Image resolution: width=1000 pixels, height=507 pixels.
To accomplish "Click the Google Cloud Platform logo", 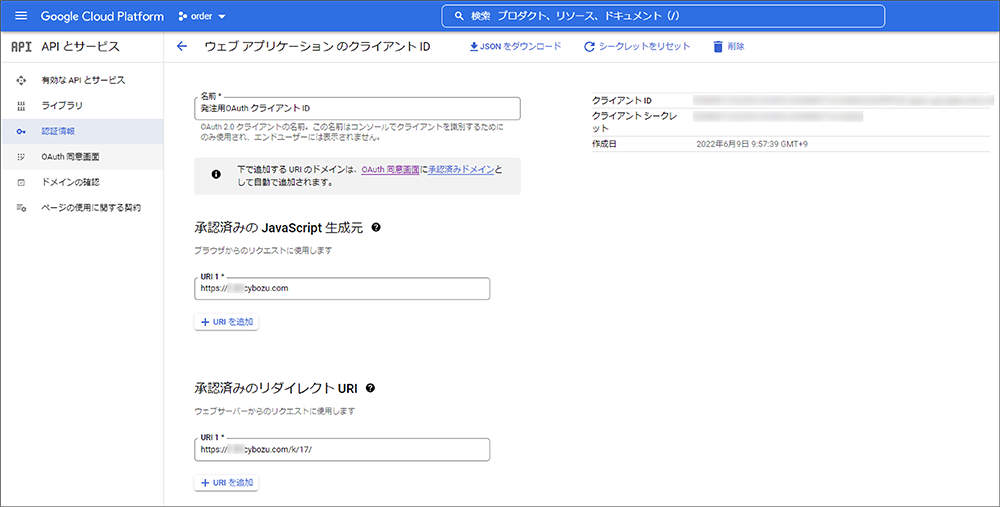I will [x=102, y=17].
